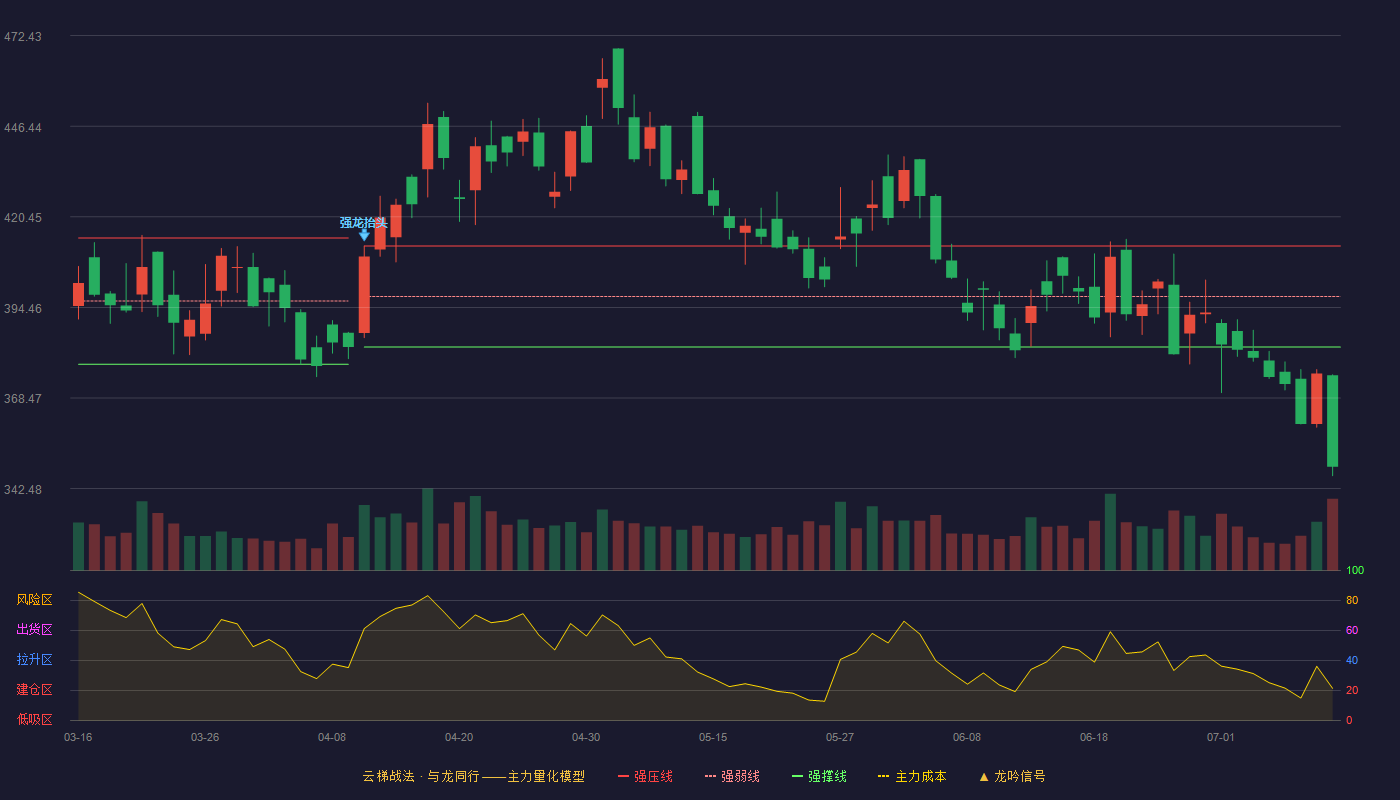Click the 07-01 date axis label

pyautogui.click(x=1221, y=737)
